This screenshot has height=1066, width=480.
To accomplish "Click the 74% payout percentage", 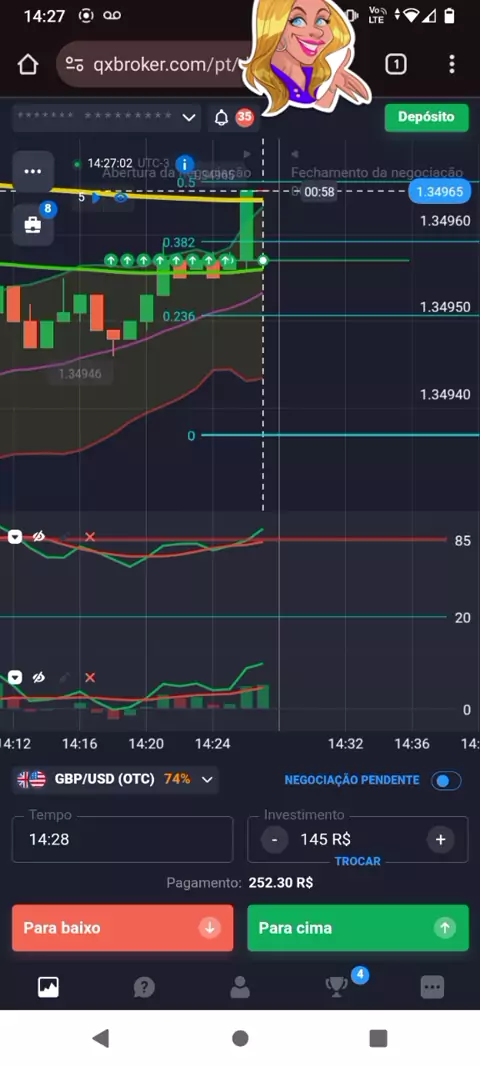I will [177, 779].
